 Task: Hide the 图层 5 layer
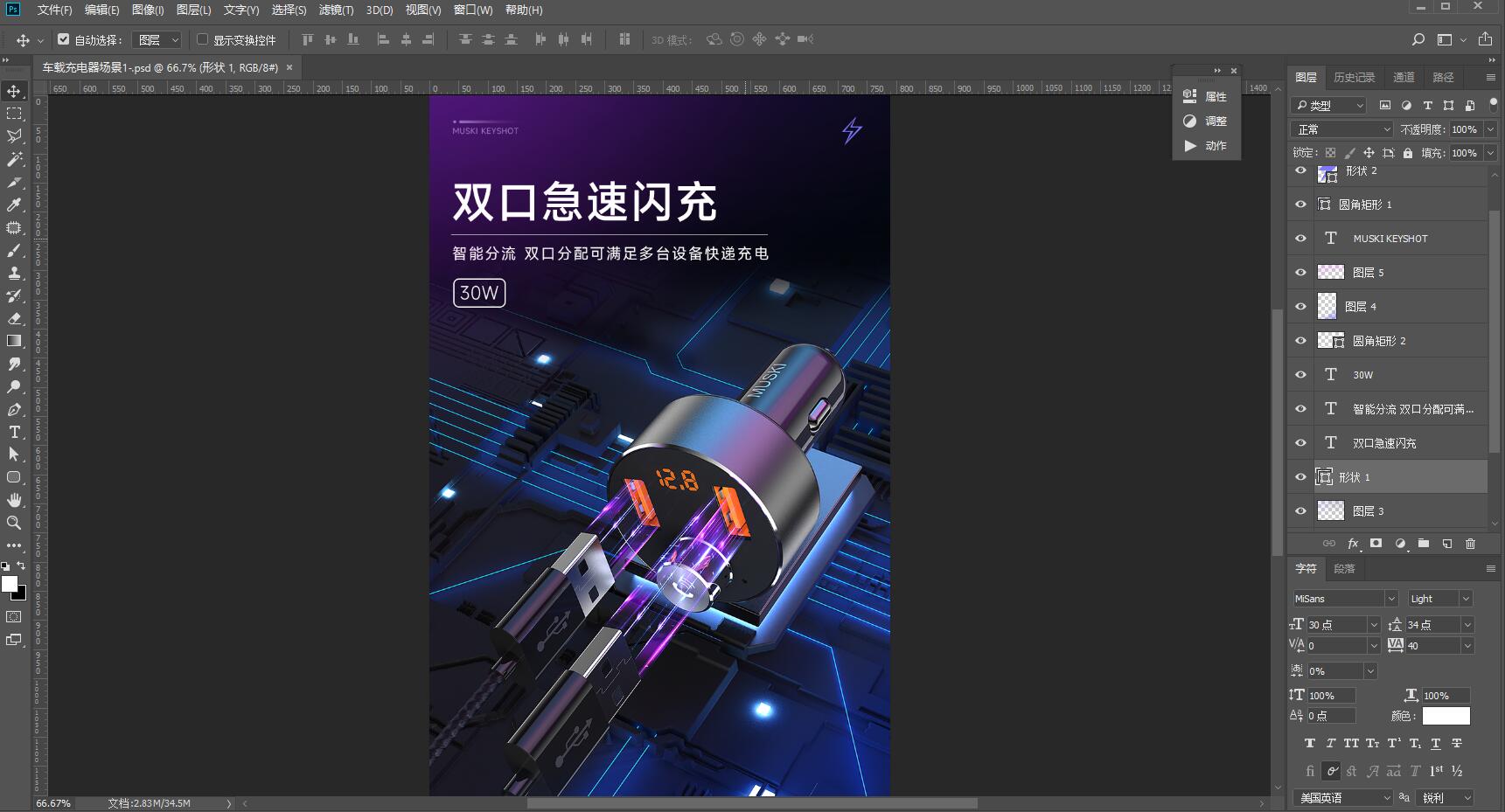(1300, 273)
